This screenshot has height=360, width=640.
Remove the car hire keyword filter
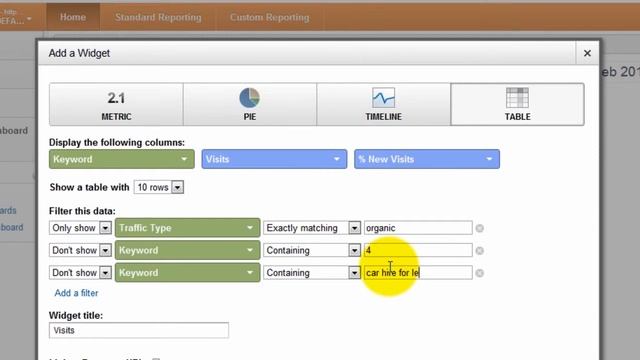[480, 273]
